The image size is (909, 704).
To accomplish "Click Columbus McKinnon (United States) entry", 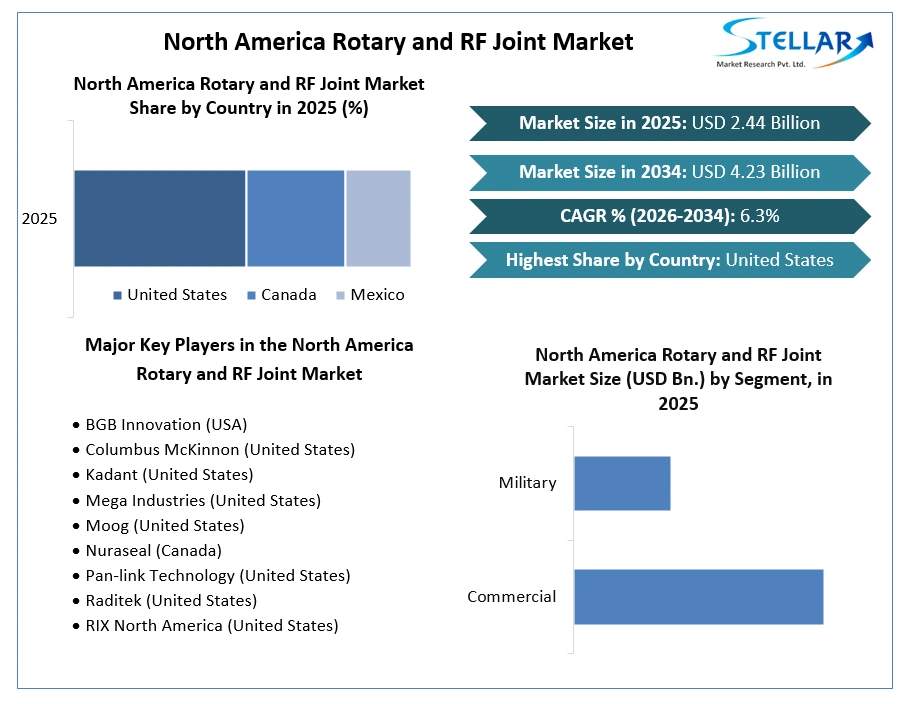I will [x=220, y=450].
